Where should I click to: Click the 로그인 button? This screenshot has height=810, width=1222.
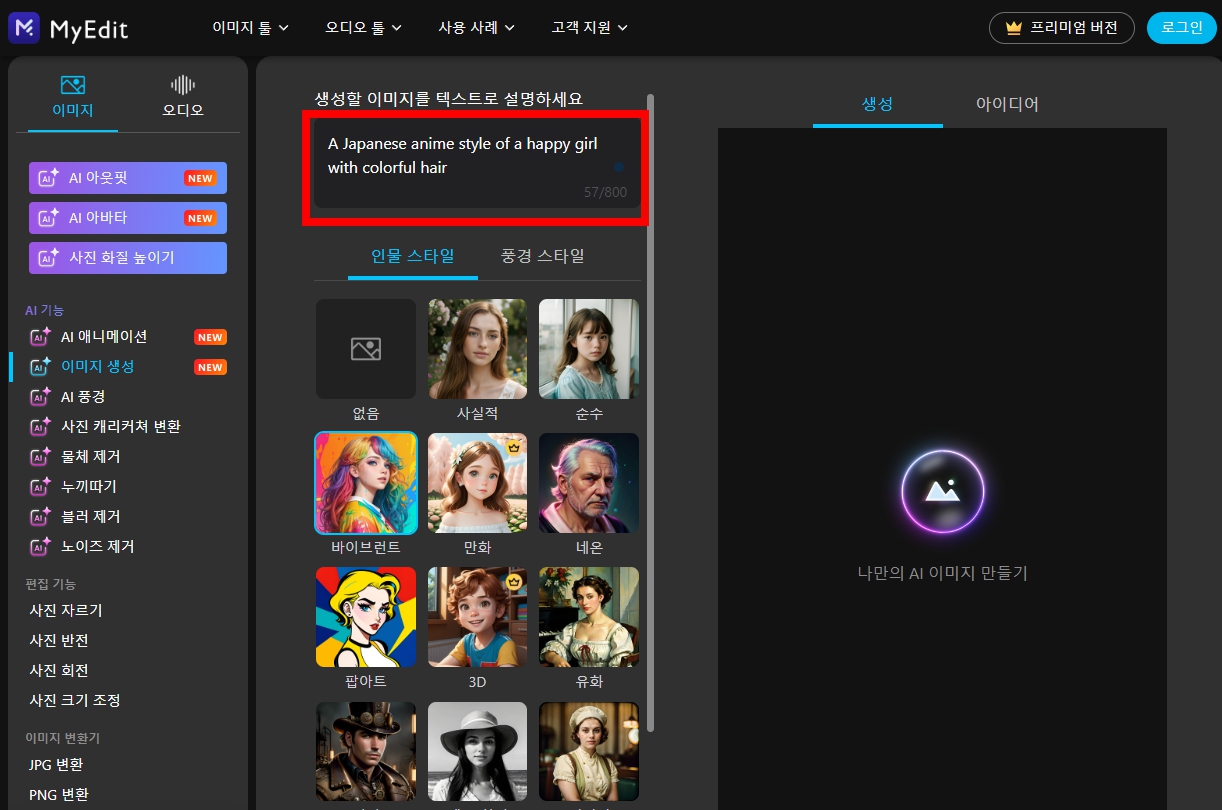(1181, 28)
